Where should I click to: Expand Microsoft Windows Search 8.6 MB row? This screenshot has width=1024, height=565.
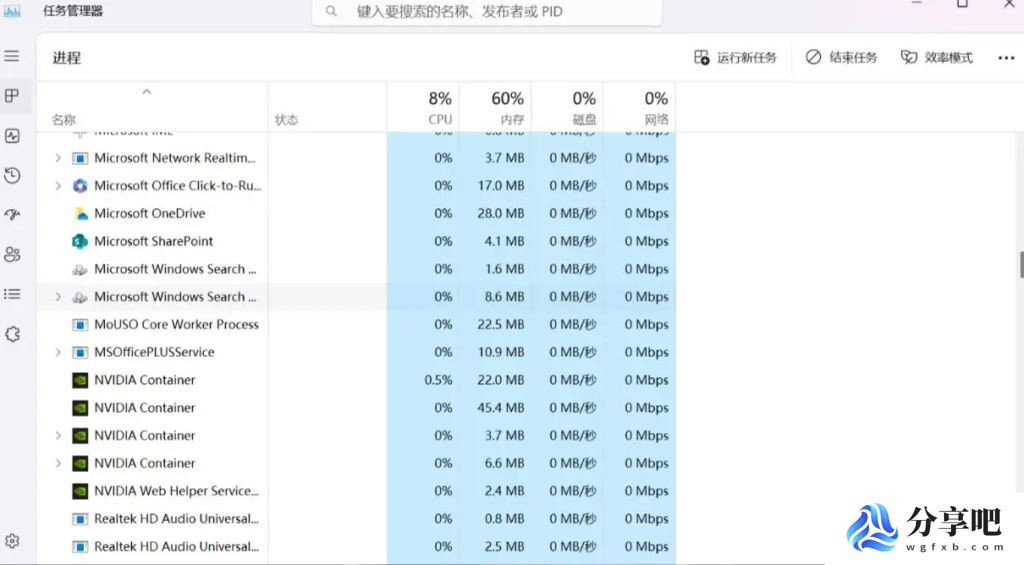click(x=58, y=297)
